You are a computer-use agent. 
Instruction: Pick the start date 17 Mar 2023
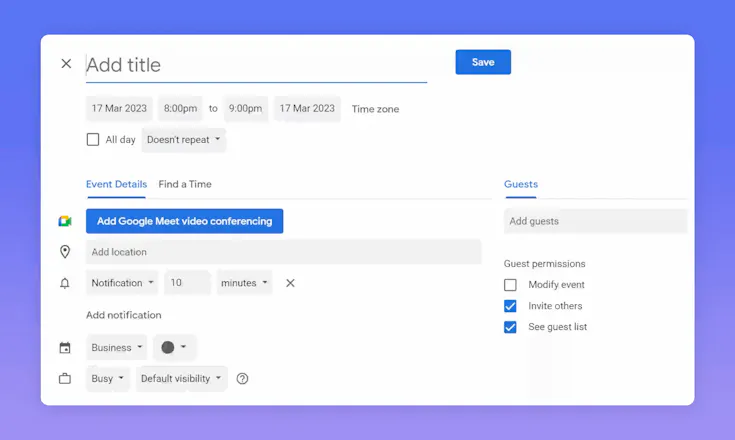click(119, 109)
